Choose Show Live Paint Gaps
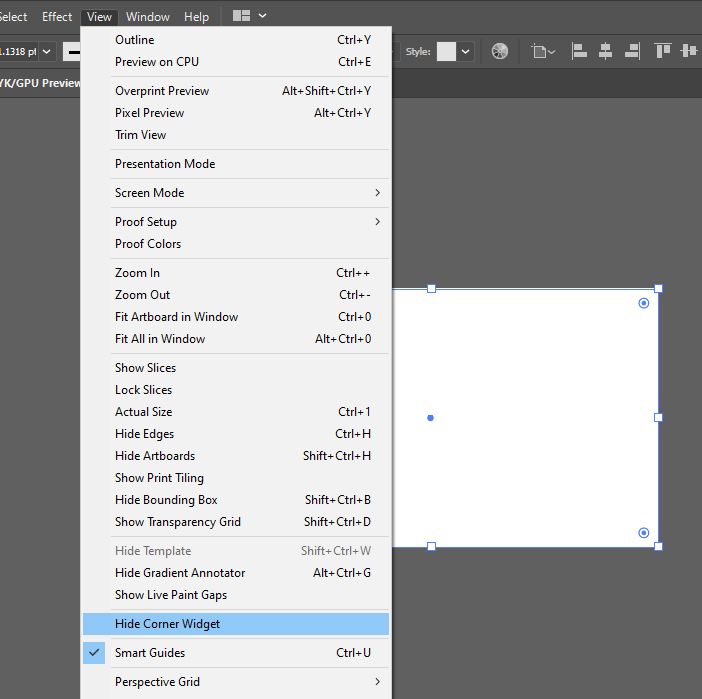 click(x=236, y=594)
